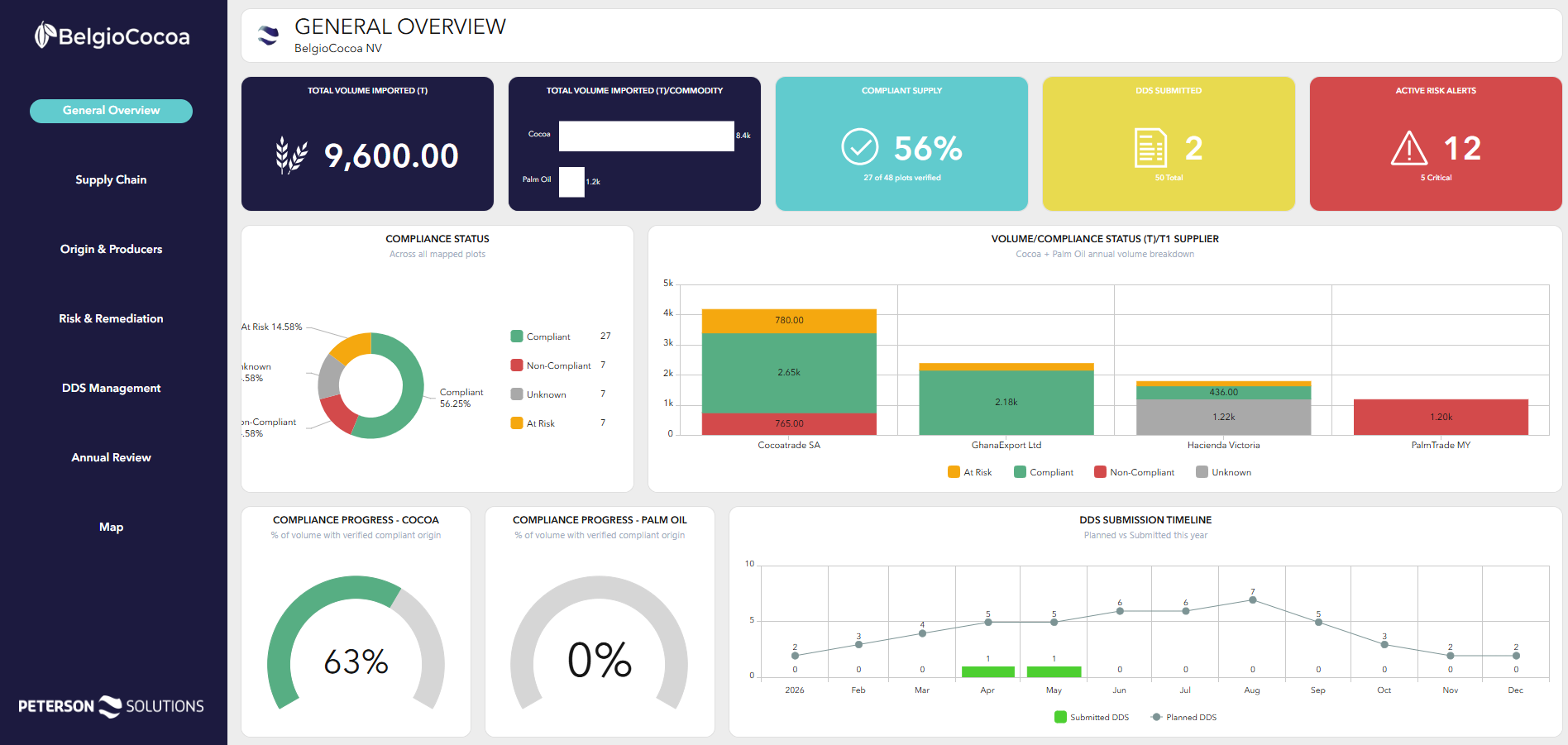Toggle the Compliant legend entry in the donut chart
1568x745 pixels.
pyautogui.click(x=541, y=337)
